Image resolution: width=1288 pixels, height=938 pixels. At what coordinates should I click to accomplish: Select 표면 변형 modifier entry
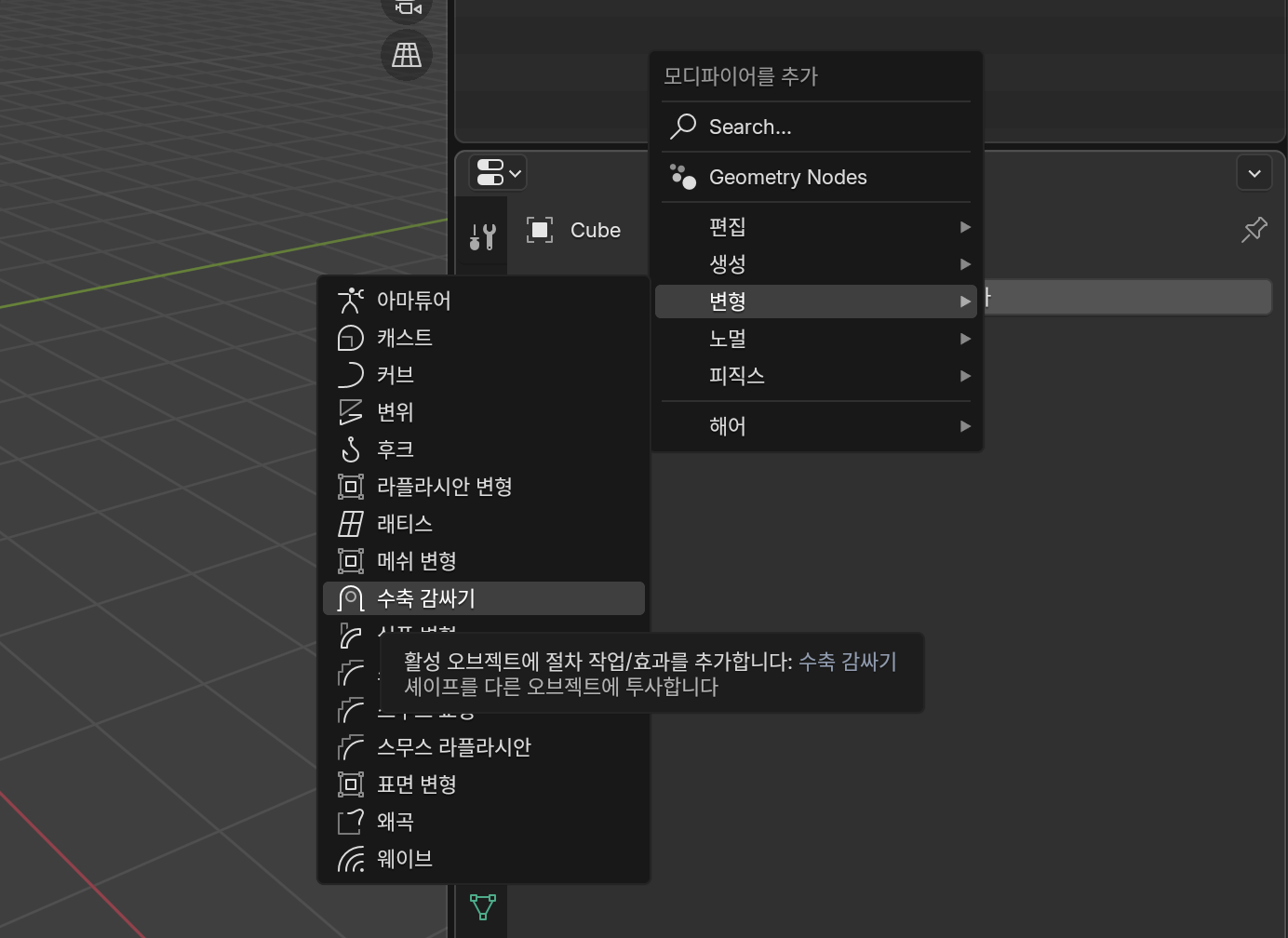(484, 784)
